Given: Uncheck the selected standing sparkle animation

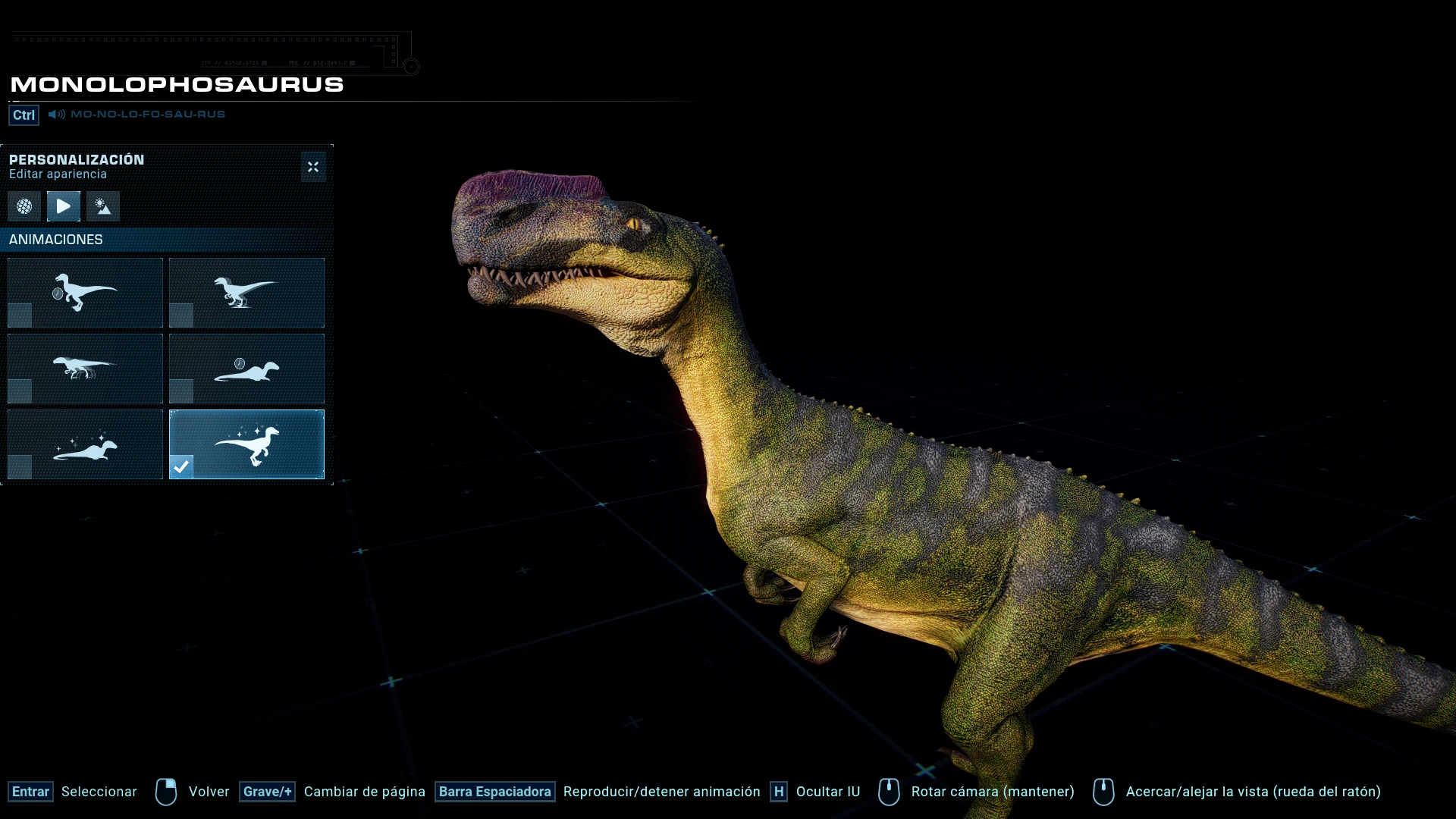Looking at the screenshot, I should coord(181,466).
